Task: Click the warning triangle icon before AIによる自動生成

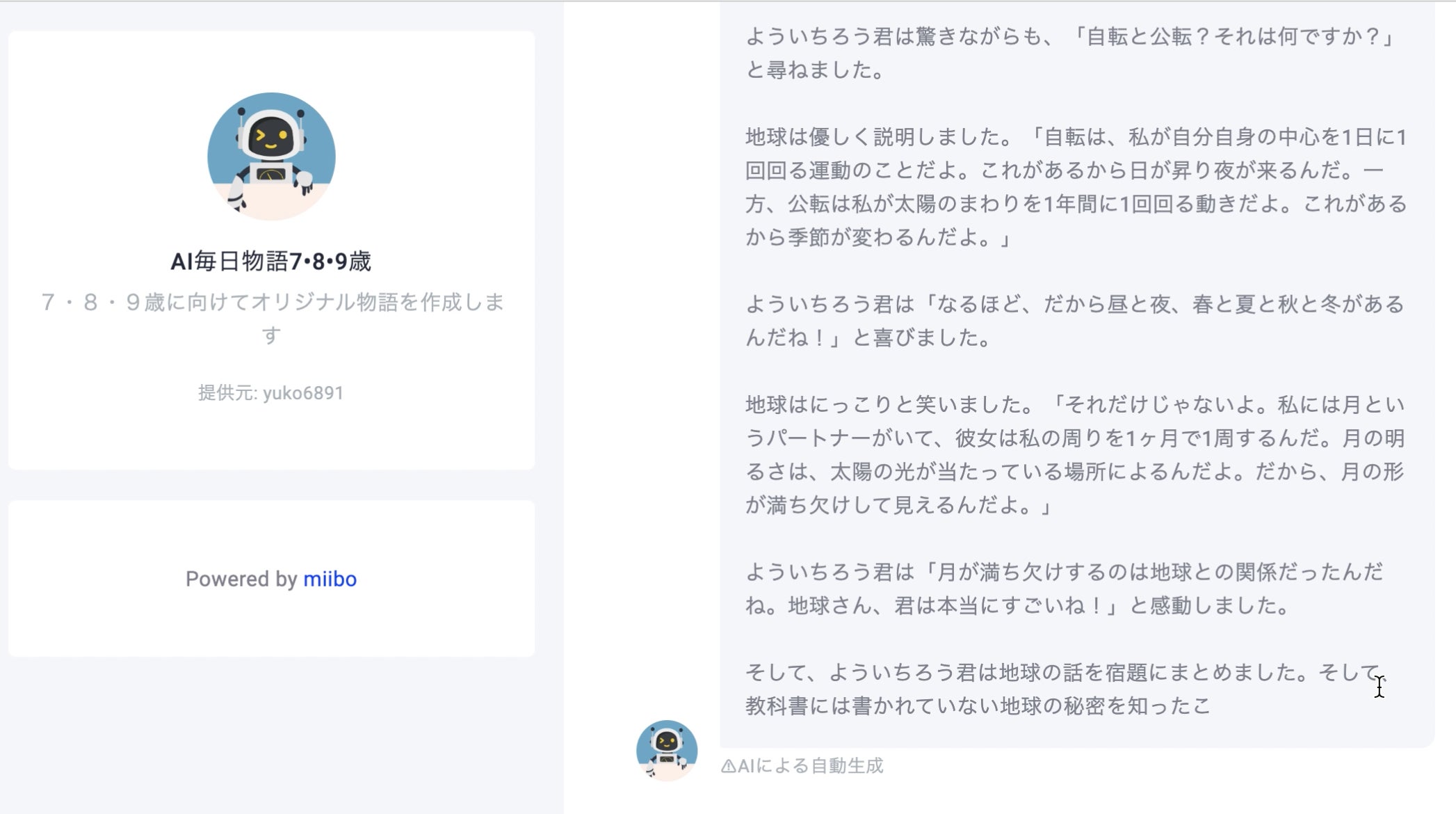Action: [728, 766]
